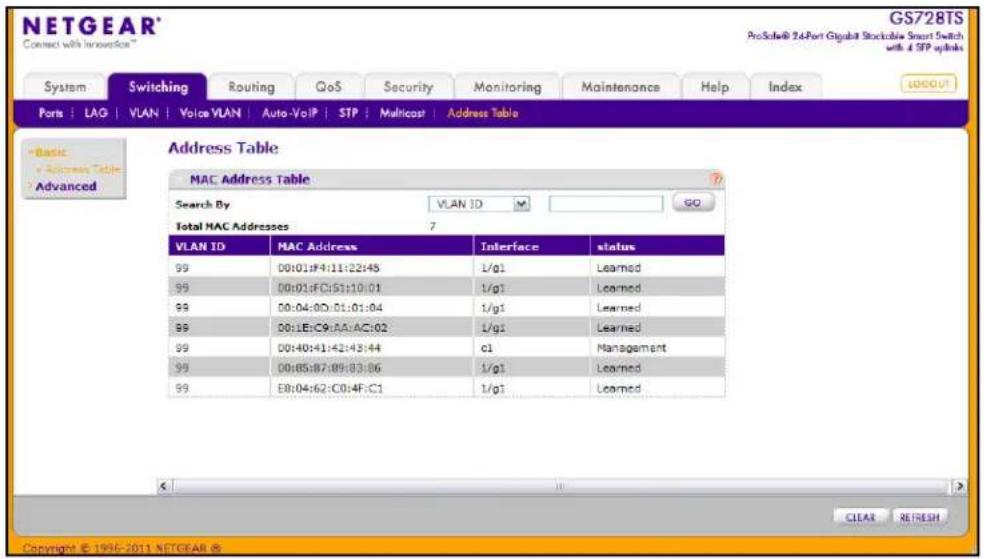The height and width of the screenshot is (559, 984).
Task: Go to the Monitoring tab
Action: click(x=507, y=87)
